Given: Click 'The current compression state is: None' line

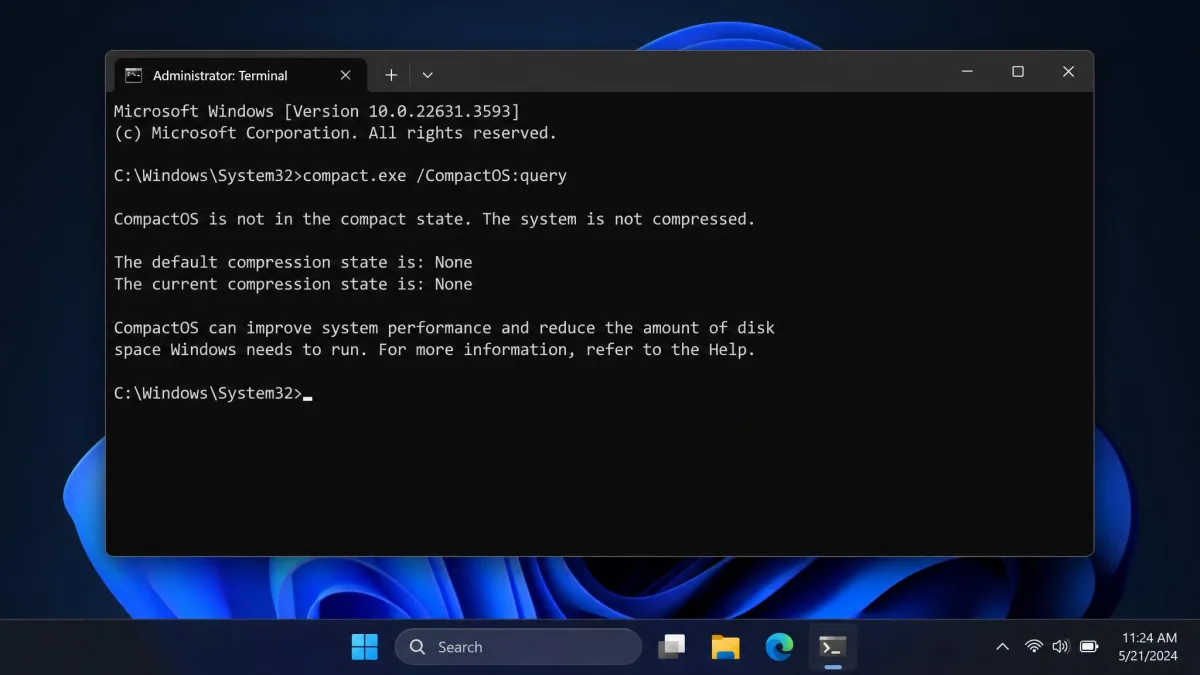Looking at the screenshot, I should click(293, 284).
